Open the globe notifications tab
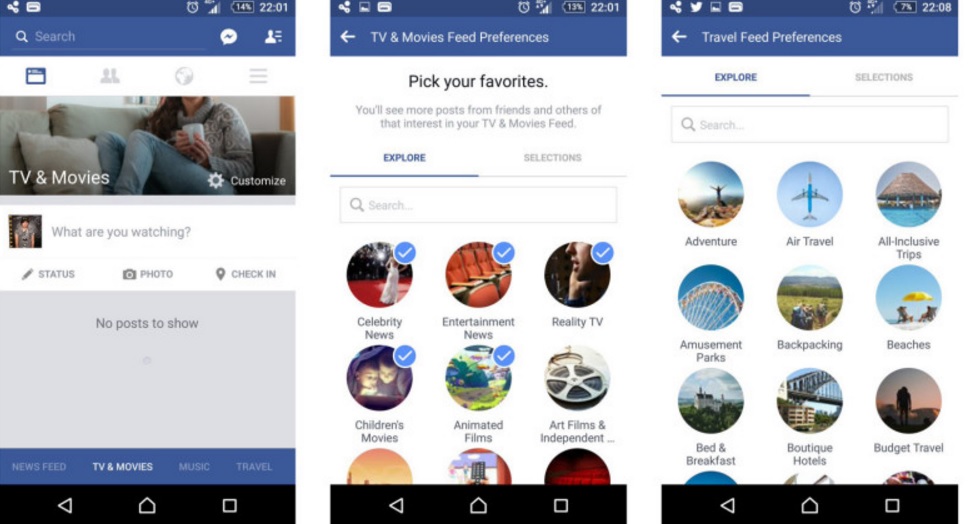 coord(184,76)
